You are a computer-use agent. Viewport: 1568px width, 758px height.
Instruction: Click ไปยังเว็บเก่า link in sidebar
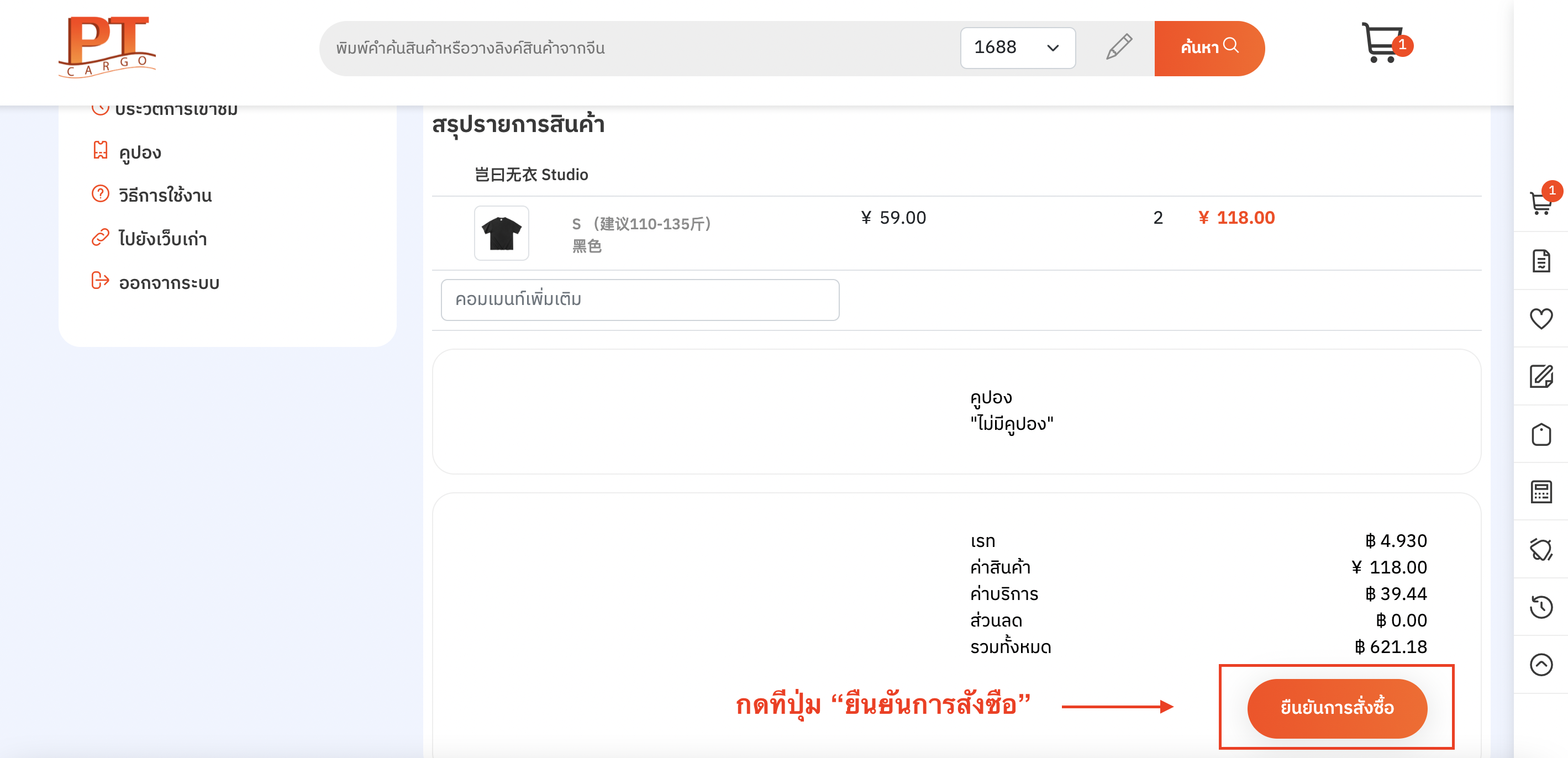click(162, 239)
